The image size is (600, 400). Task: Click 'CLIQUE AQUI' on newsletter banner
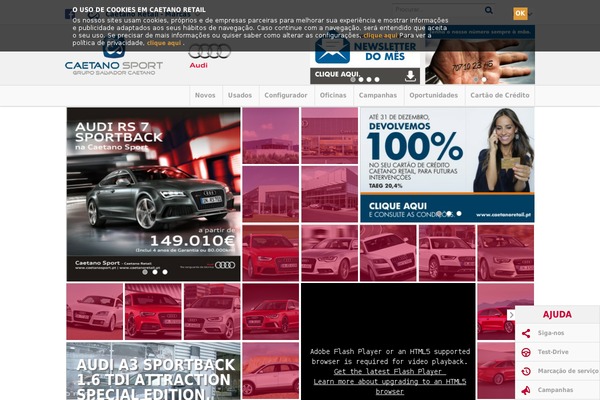(x=337, y=74)
